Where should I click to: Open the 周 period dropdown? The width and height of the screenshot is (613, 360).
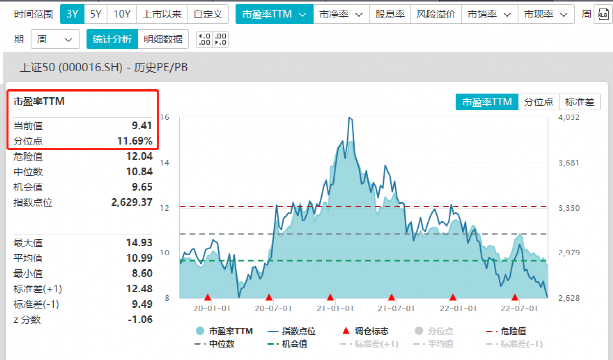(x=55, y=39)
